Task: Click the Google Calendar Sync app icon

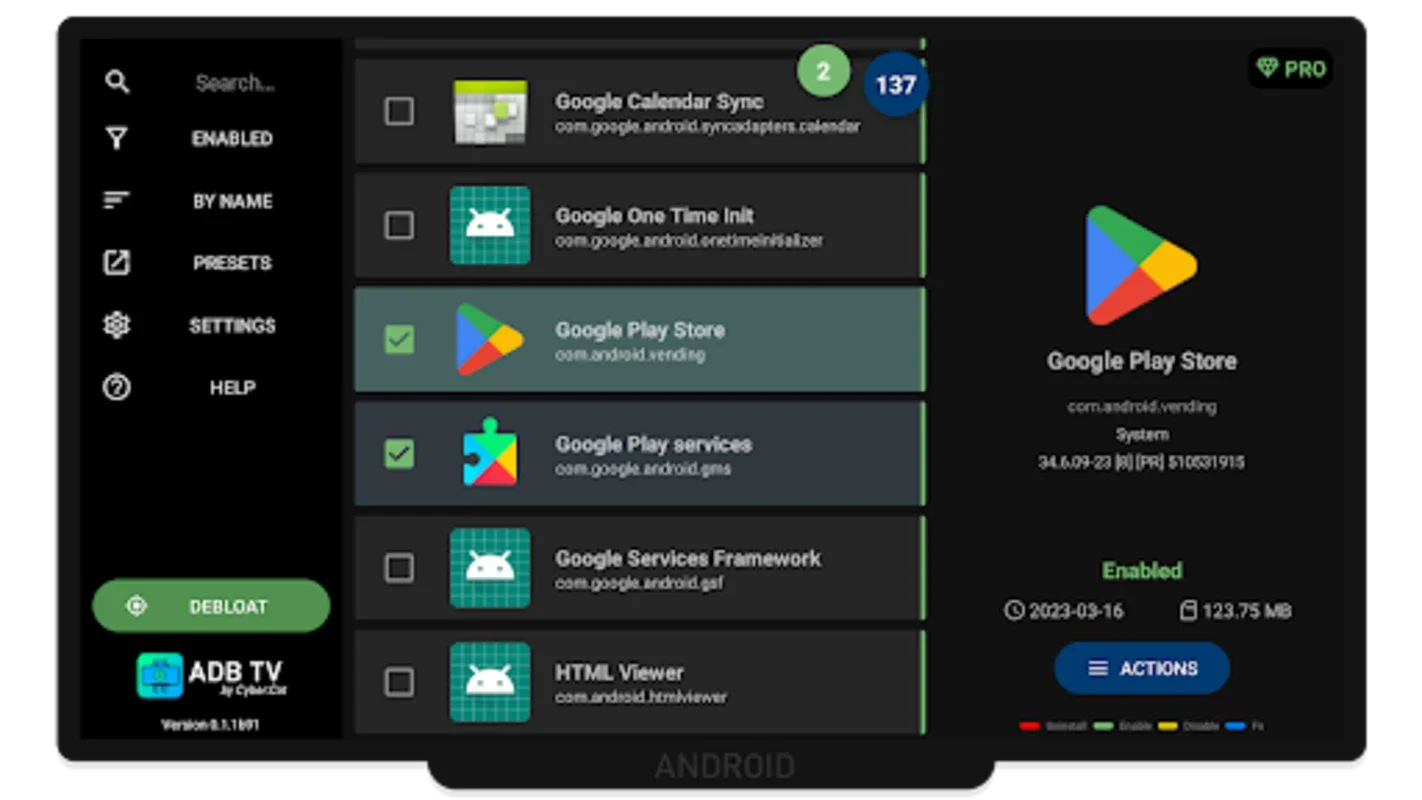Action: click(490, 111)
